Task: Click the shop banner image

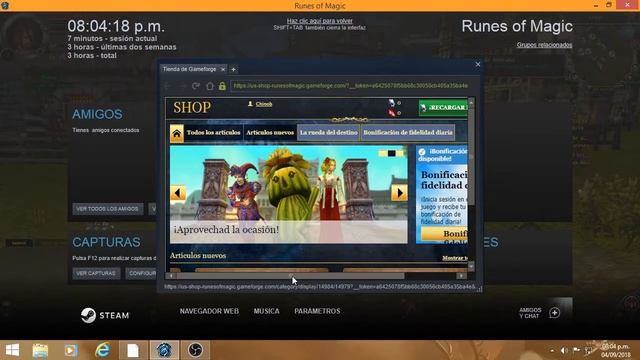Action: [x=289, y=194]
